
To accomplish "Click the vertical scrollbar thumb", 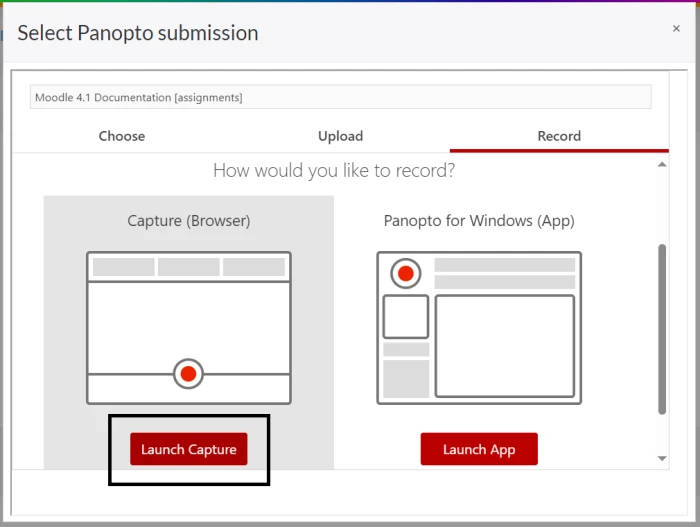I will tap(662, 329).
